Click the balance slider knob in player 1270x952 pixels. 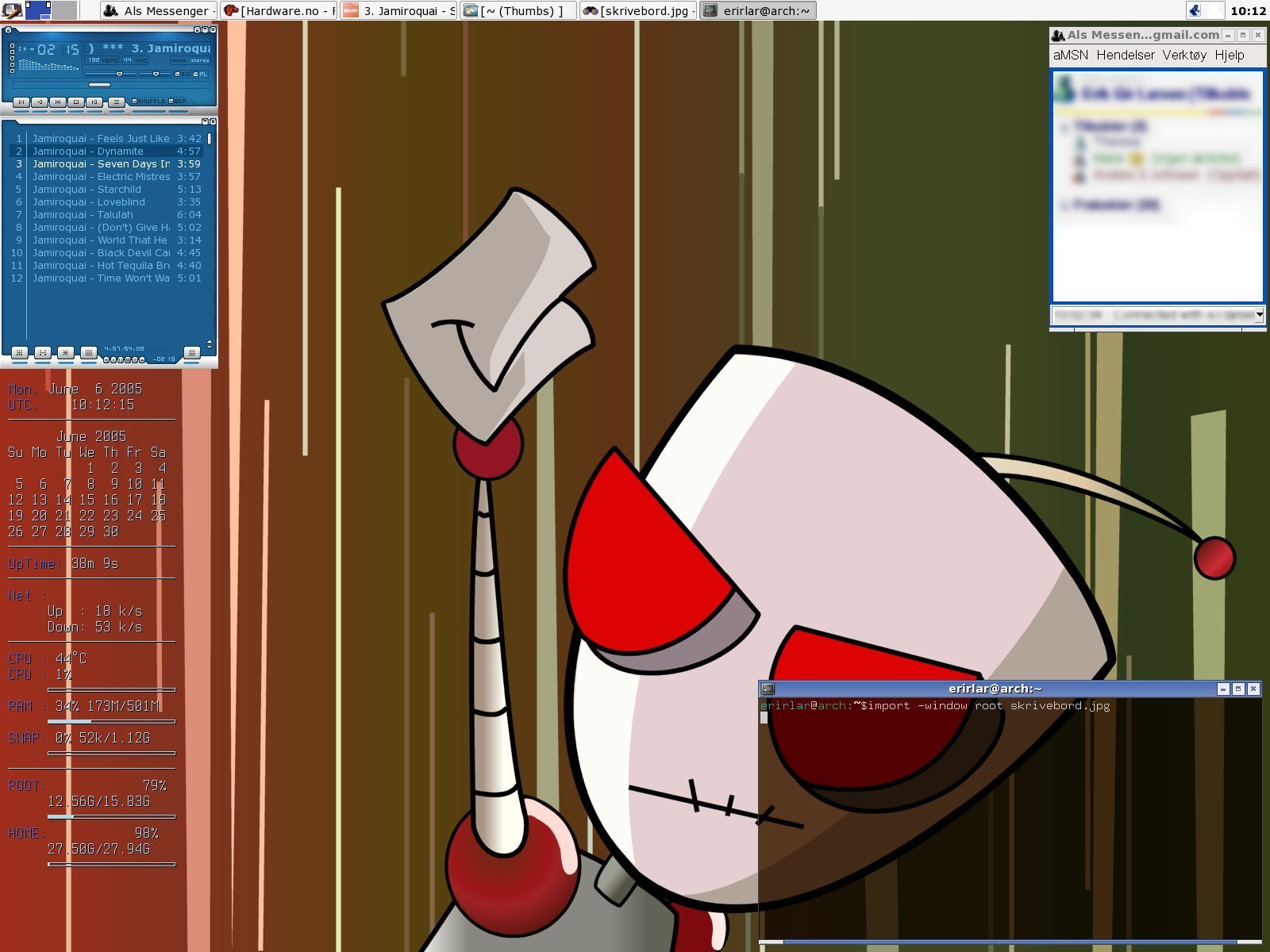coord(156,74)
